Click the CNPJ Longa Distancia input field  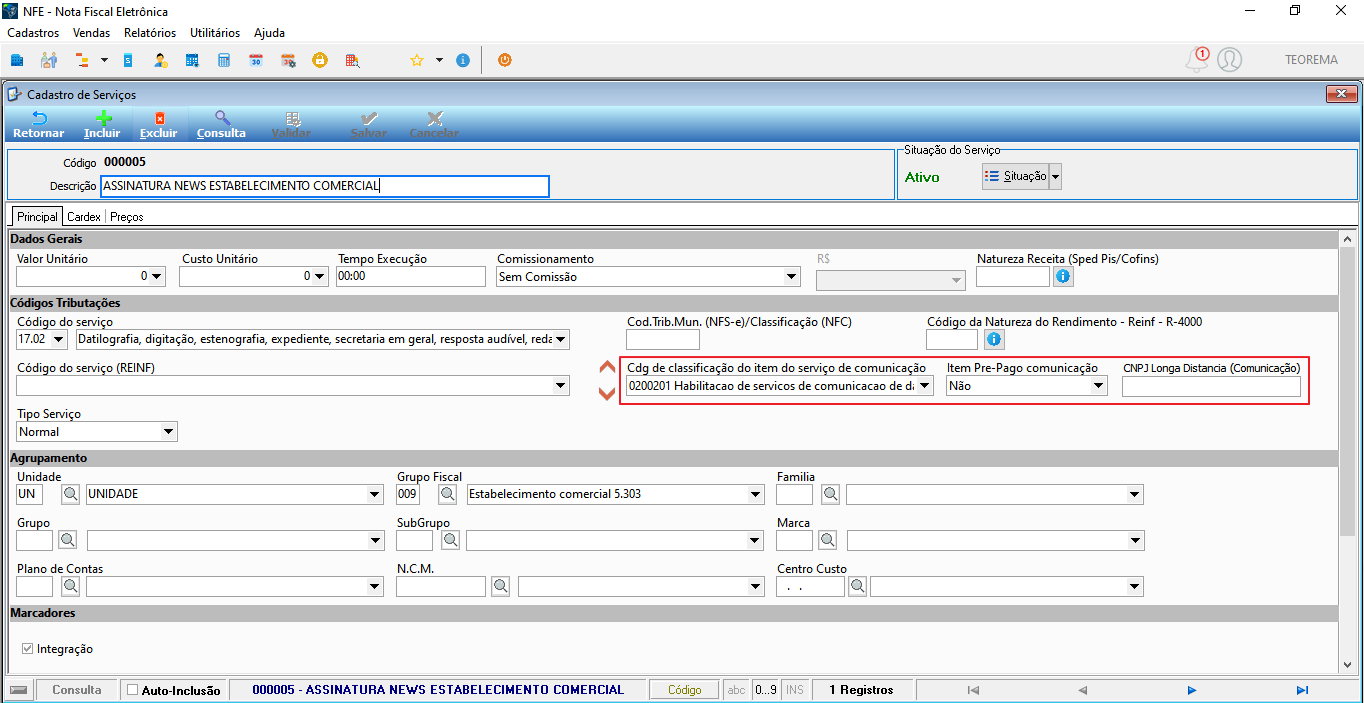tap(1211, 386)
